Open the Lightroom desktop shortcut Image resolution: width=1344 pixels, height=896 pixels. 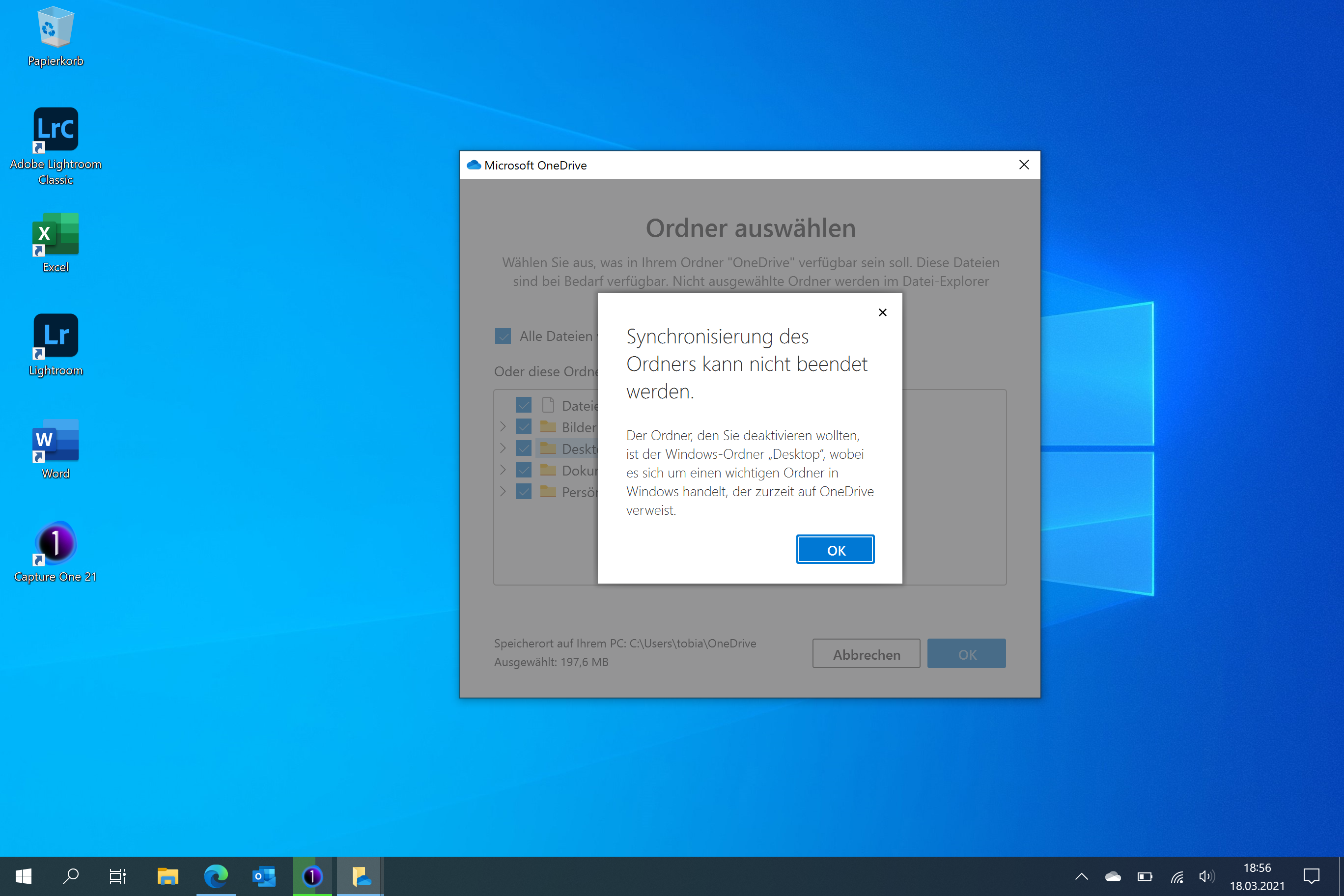click(56, 336)
